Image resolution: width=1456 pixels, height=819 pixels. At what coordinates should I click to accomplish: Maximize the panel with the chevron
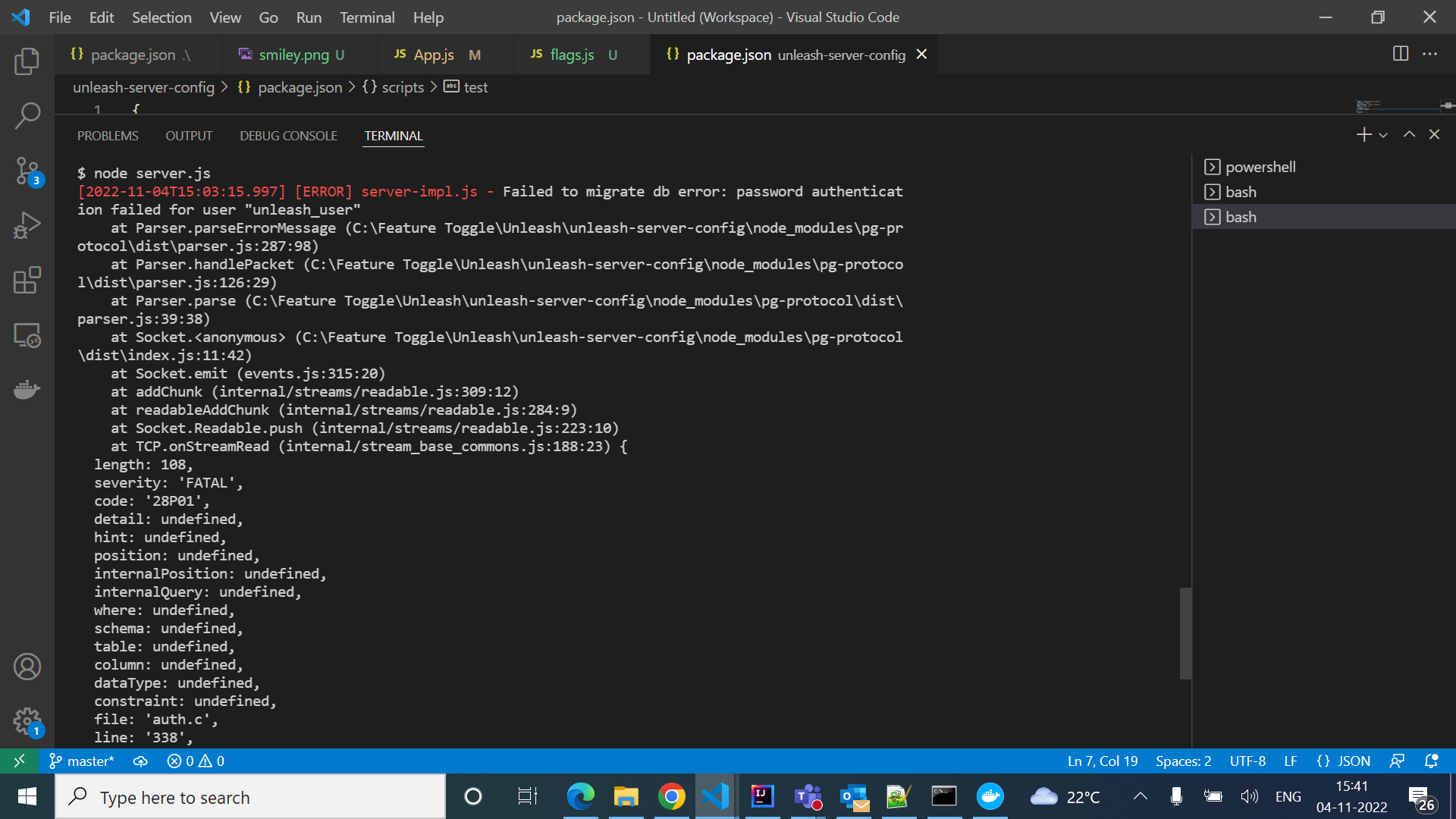click(x=1409, y=134)
